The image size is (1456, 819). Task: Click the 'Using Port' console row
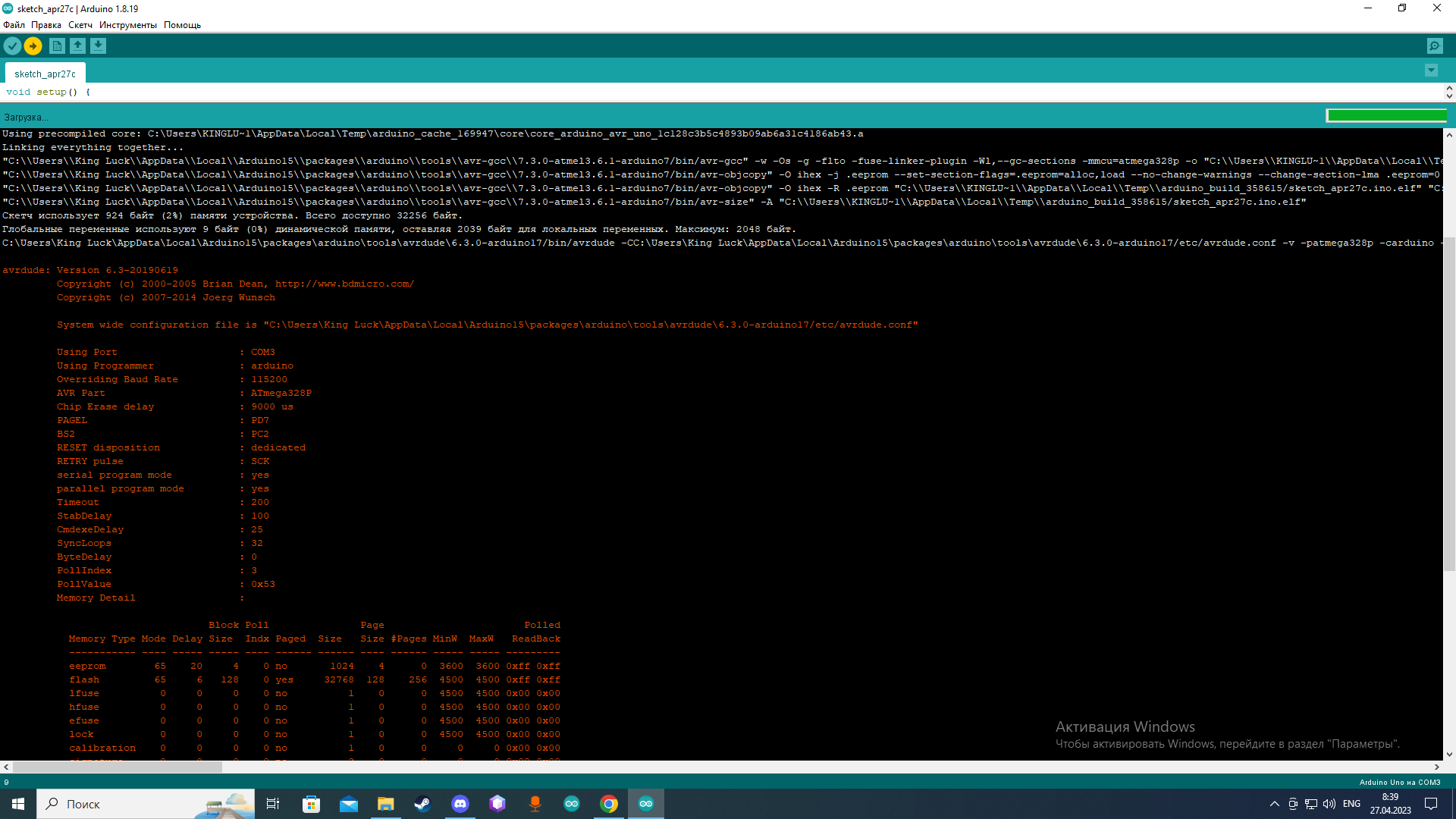(x=166, y=352)
